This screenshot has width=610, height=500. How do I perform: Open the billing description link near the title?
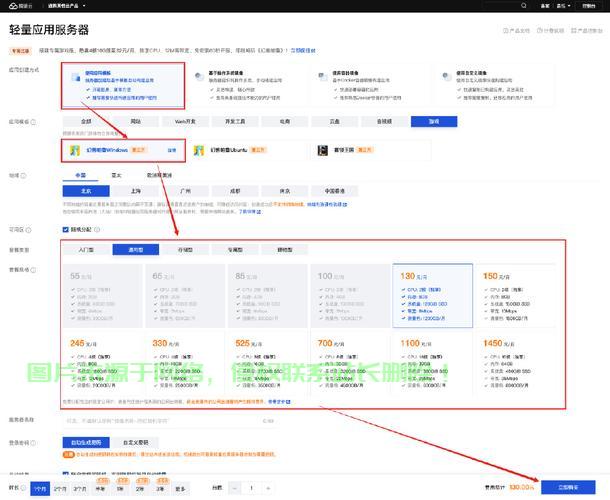(x=550, y=30)
